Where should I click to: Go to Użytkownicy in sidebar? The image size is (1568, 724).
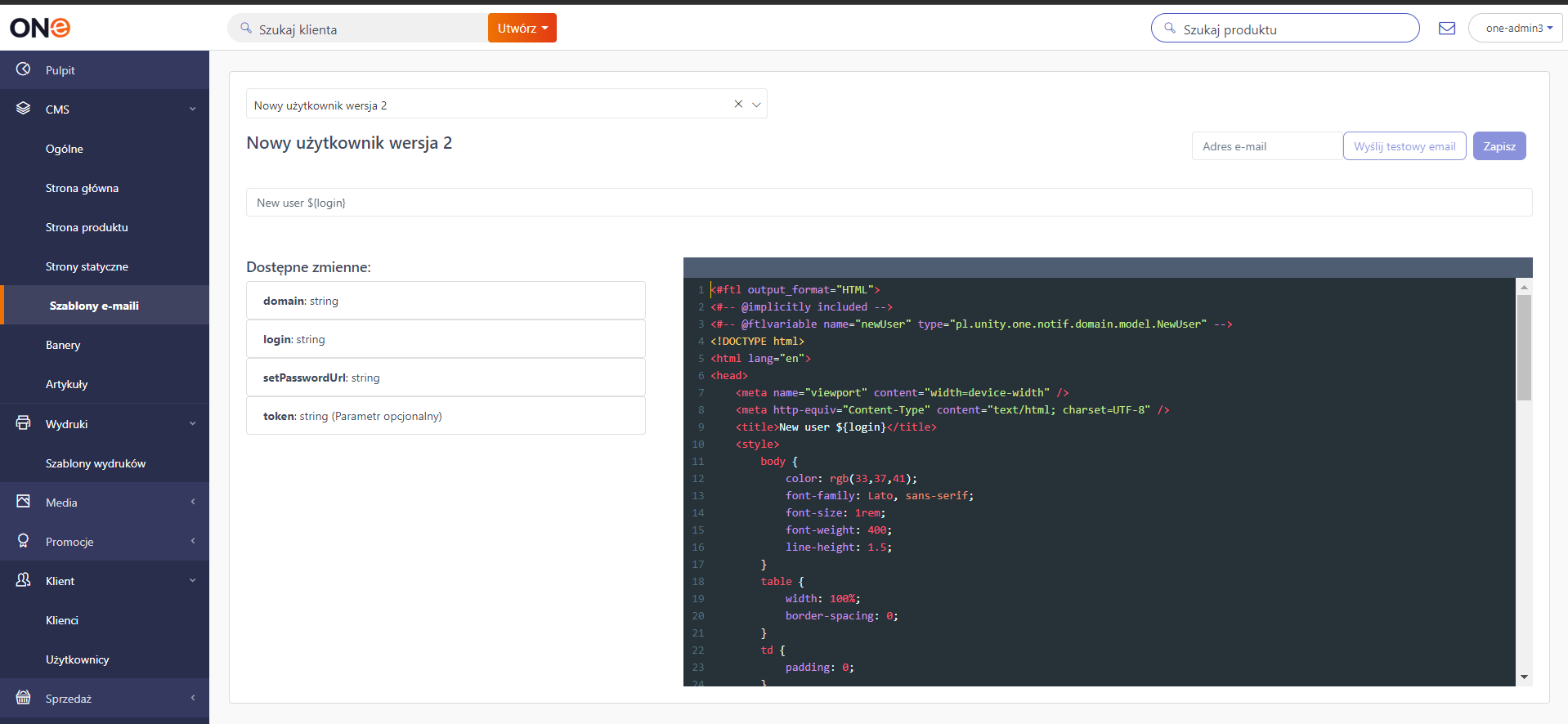78,659
